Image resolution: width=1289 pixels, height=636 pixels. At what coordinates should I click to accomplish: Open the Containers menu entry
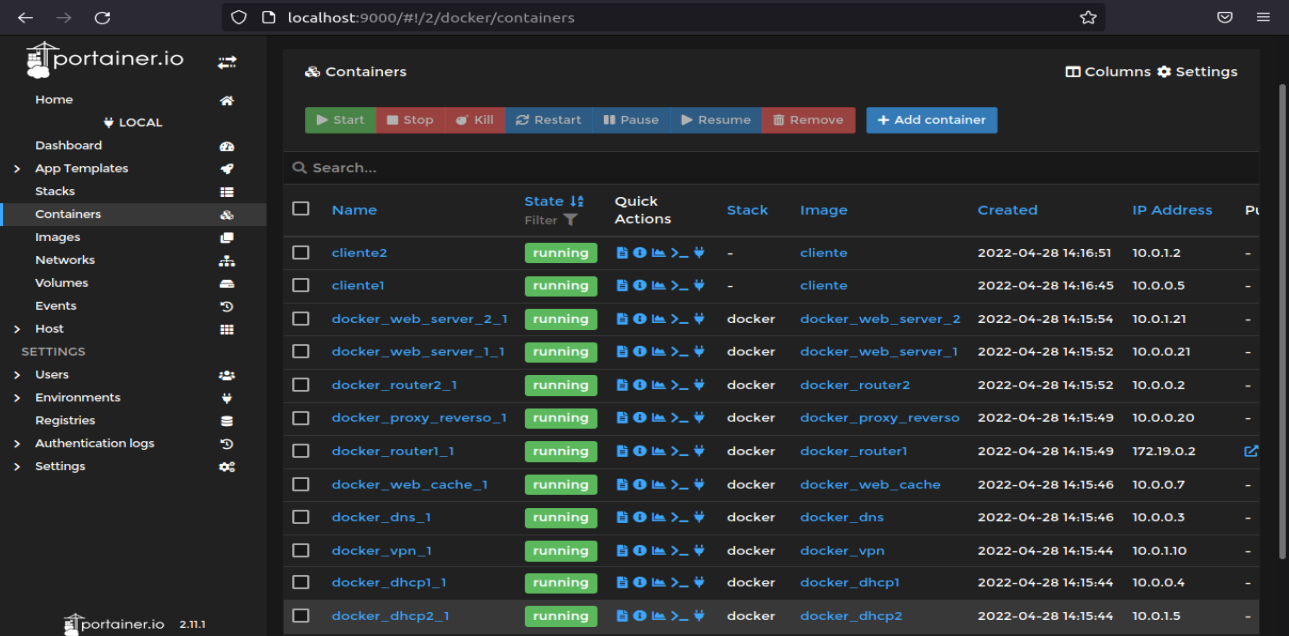point(68,213)
